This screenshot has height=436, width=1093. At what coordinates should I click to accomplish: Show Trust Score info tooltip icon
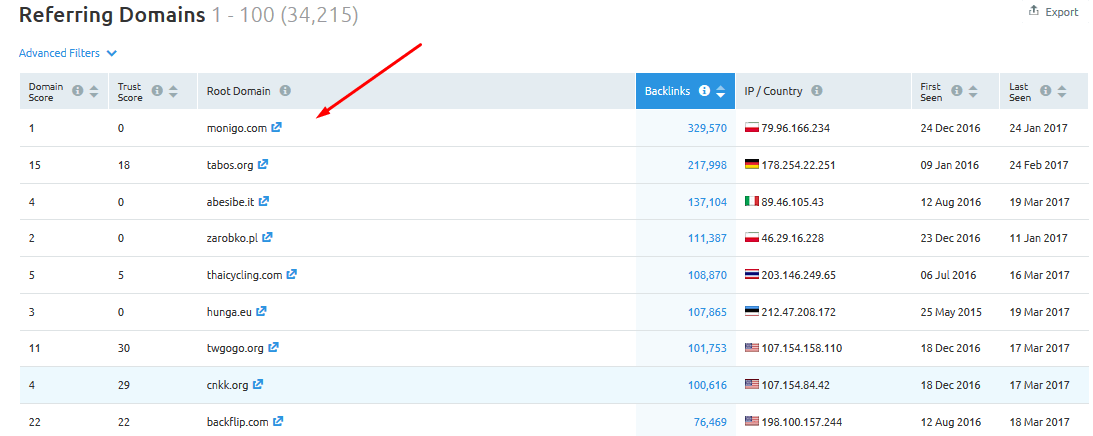coord(157,91)
